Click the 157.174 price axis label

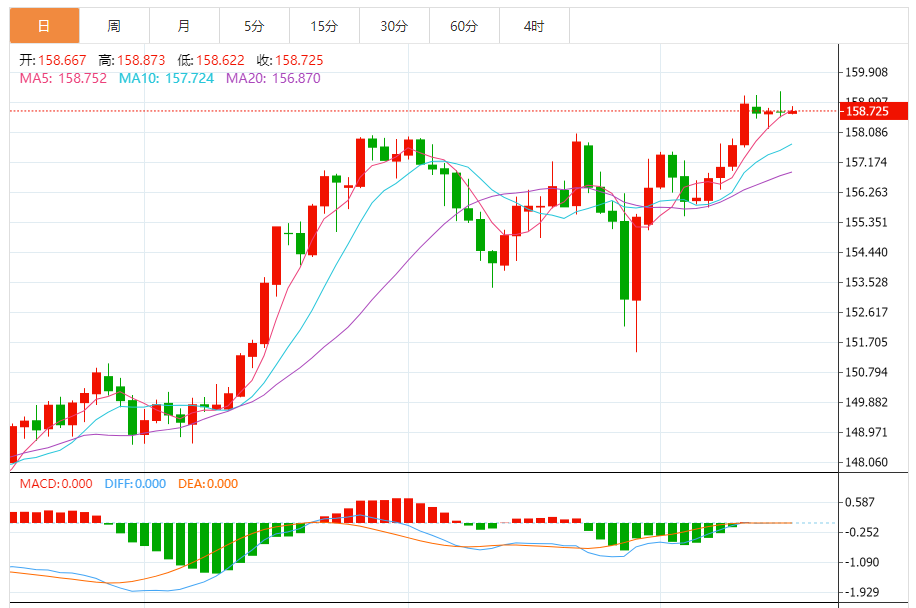pyautogui.click(x=866, y=162)
